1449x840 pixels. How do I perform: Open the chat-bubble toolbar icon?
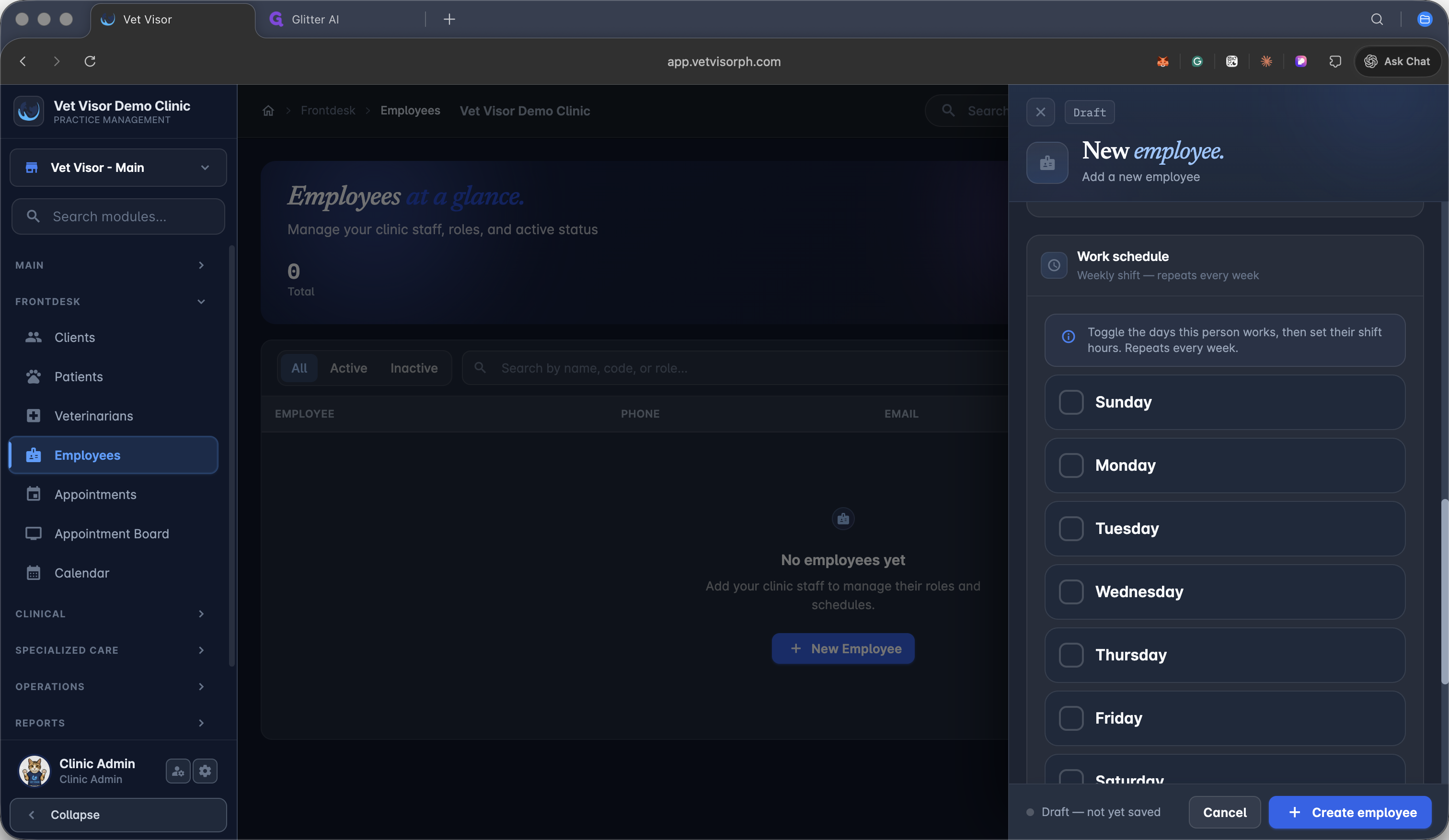click(x=1335, y=61)
